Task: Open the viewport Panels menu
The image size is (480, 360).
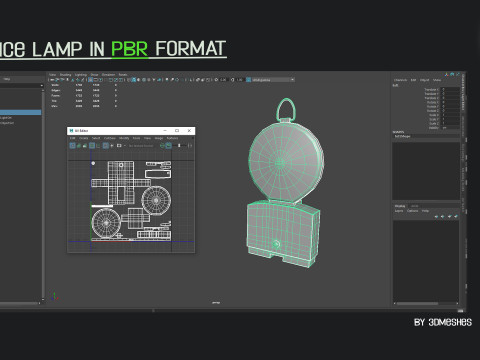Action: [x=123, y=75]
